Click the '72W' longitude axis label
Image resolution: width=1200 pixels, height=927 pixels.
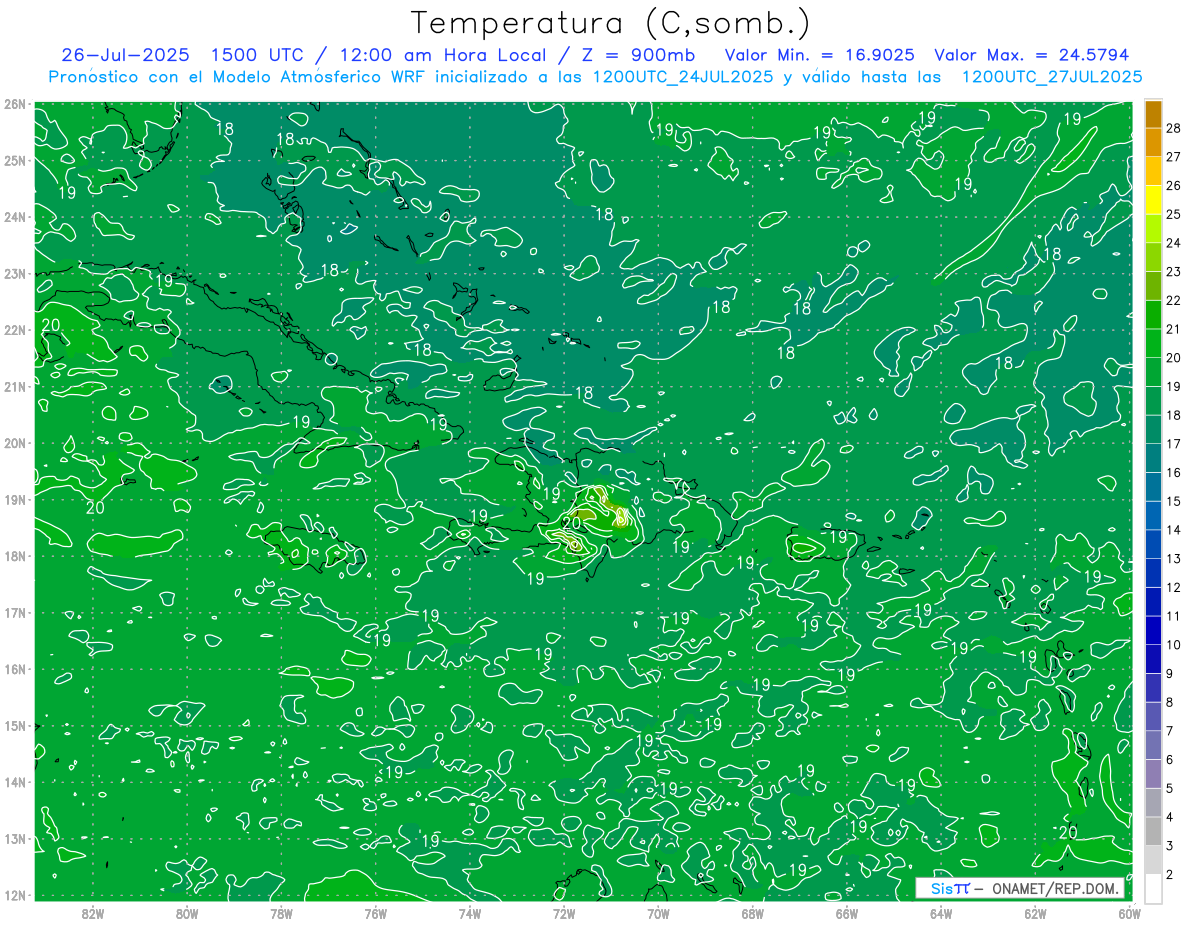click(x=564, y=913)
